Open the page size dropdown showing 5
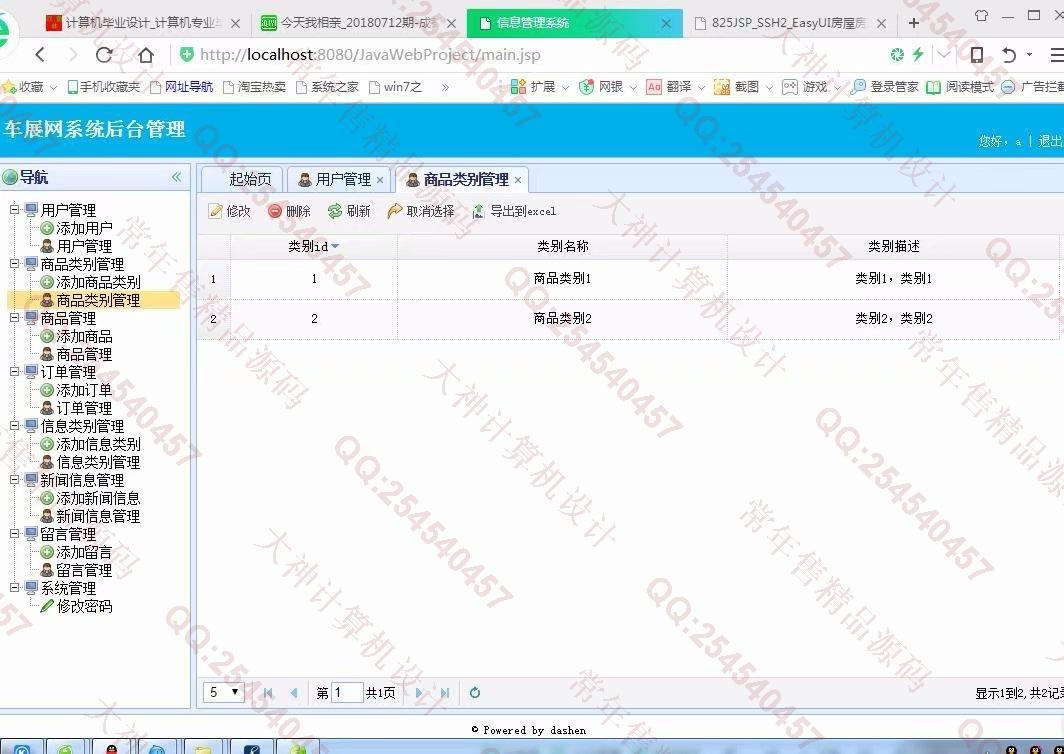This screenshot has height=754, width=1064. pyautogui.click(x=224, y=692)
